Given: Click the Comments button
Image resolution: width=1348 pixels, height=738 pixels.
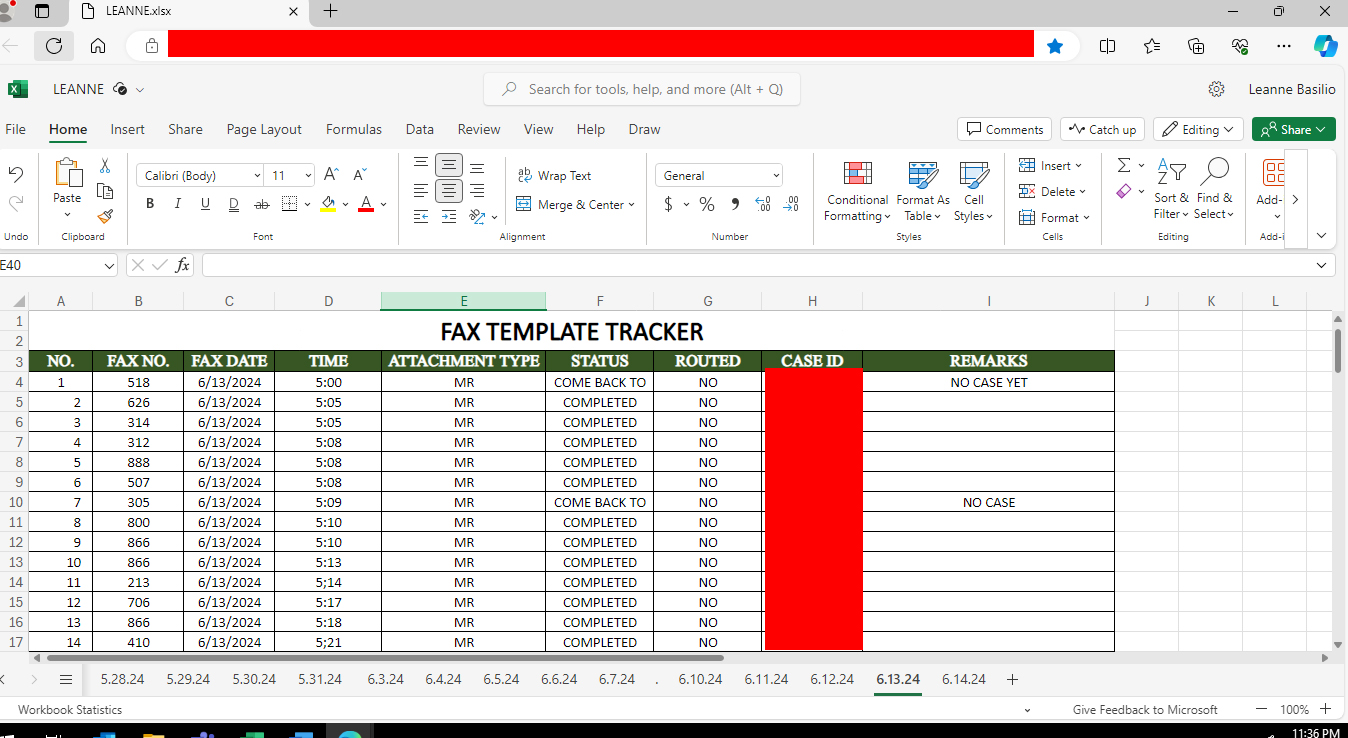Looking at the screenshot, I should pos(1004,129).
